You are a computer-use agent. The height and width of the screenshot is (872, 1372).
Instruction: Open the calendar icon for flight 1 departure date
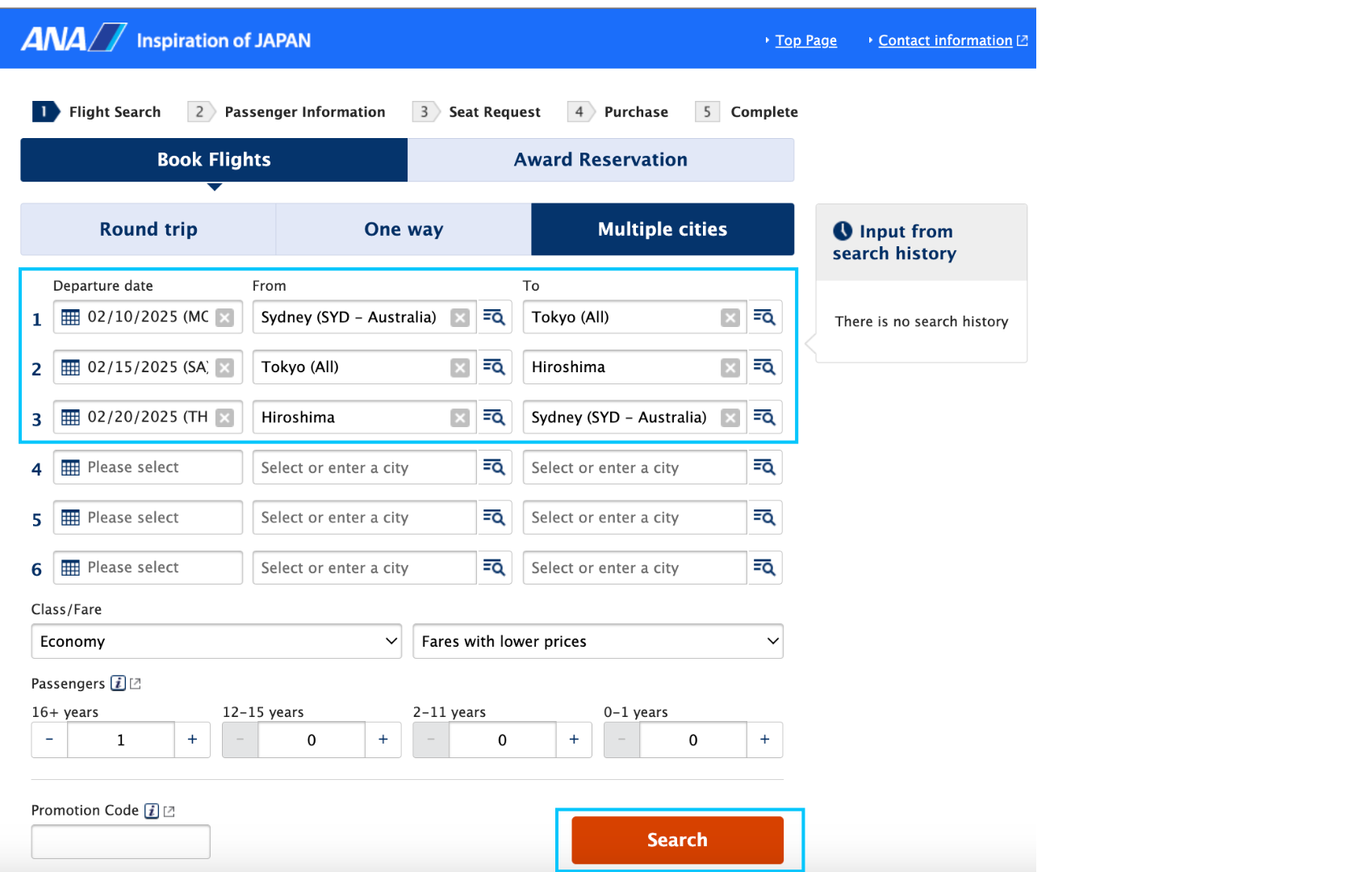point(71,317)
